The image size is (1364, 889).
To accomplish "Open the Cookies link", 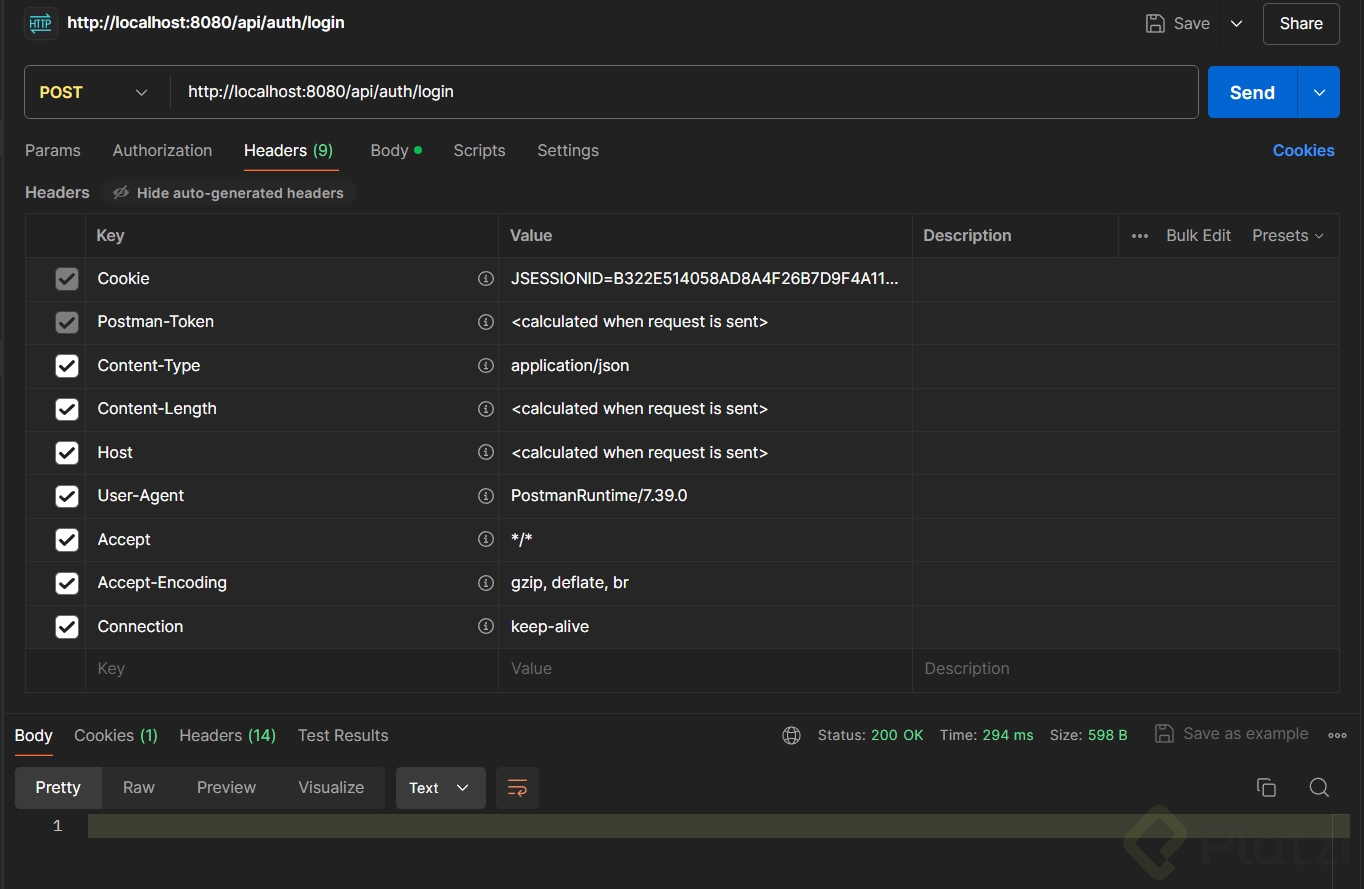I will (1304, 151).
